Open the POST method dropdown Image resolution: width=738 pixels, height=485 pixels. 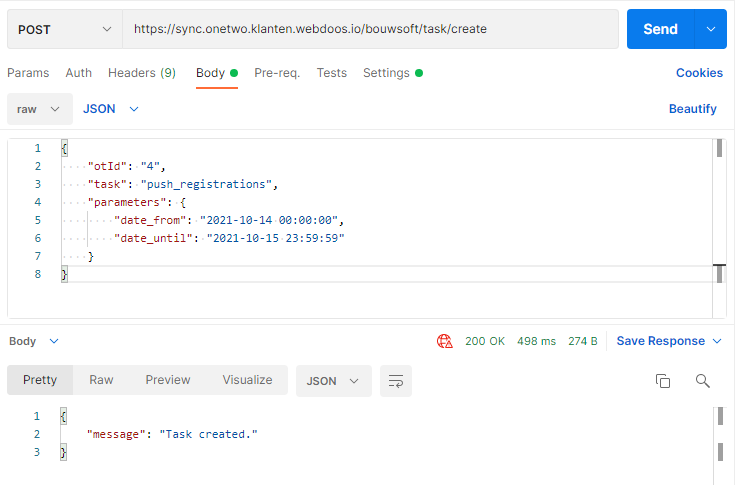(63, 29)
